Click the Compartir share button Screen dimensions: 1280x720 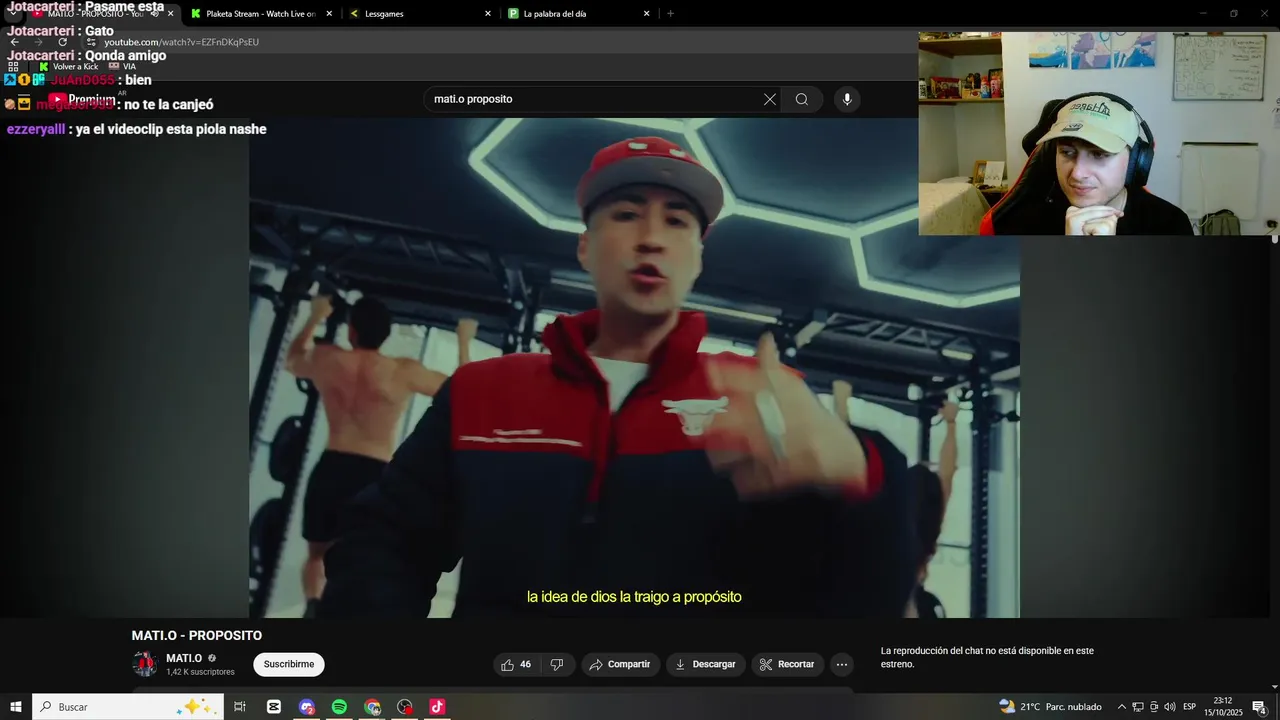point(619,664)
